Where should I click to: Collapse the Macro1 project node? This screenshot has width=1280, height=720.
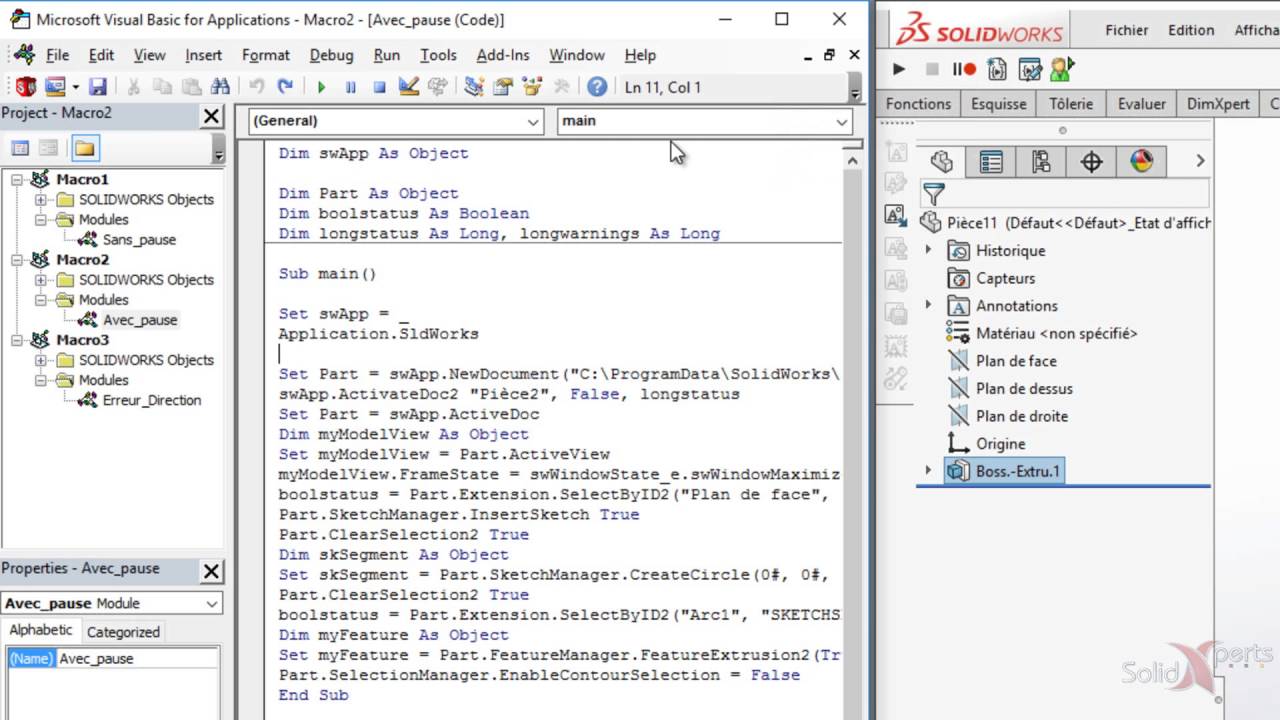16,180
